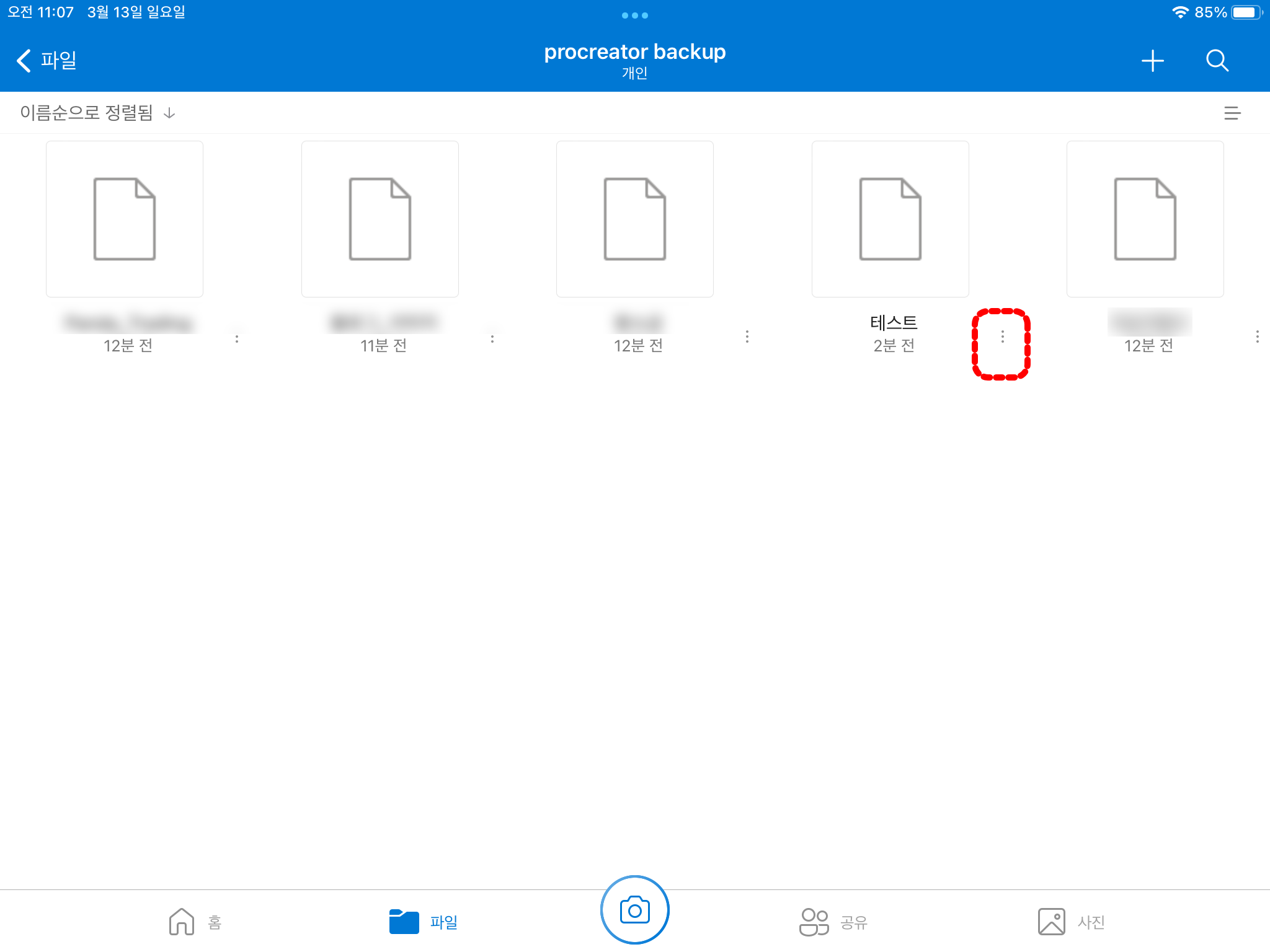The width and height of the screenshot is (1270, 952).
Task: Tap the home icon in the bottom bar
Action: point(182,922)
